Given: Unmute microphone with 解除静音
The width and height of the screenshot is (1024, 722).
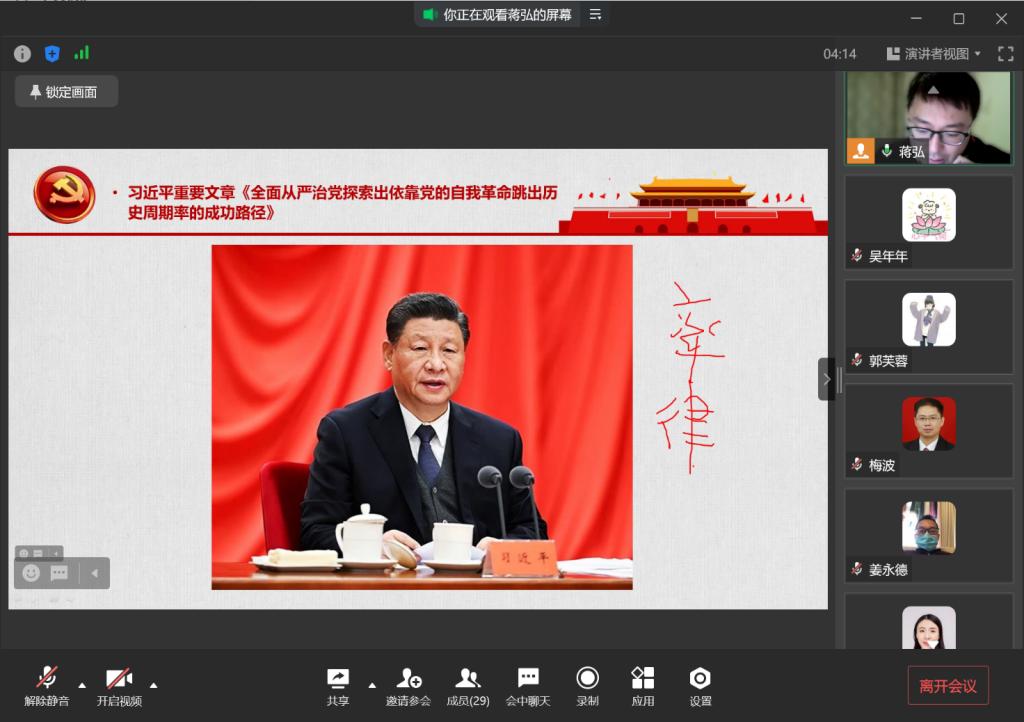Looking at the screenshot, I should pos(47,686).
